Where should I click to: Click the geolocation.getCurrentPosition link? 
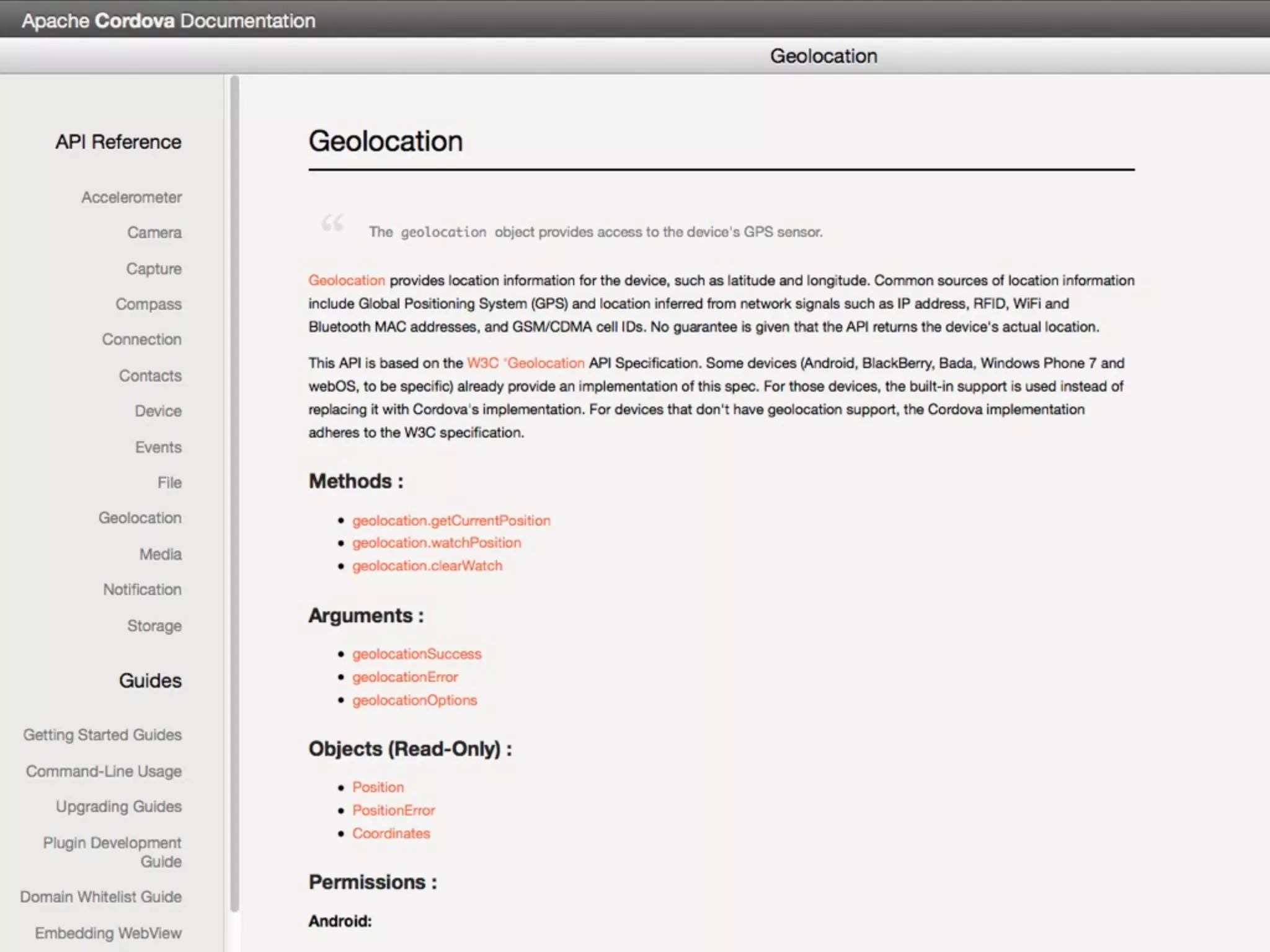click(451, 521)
